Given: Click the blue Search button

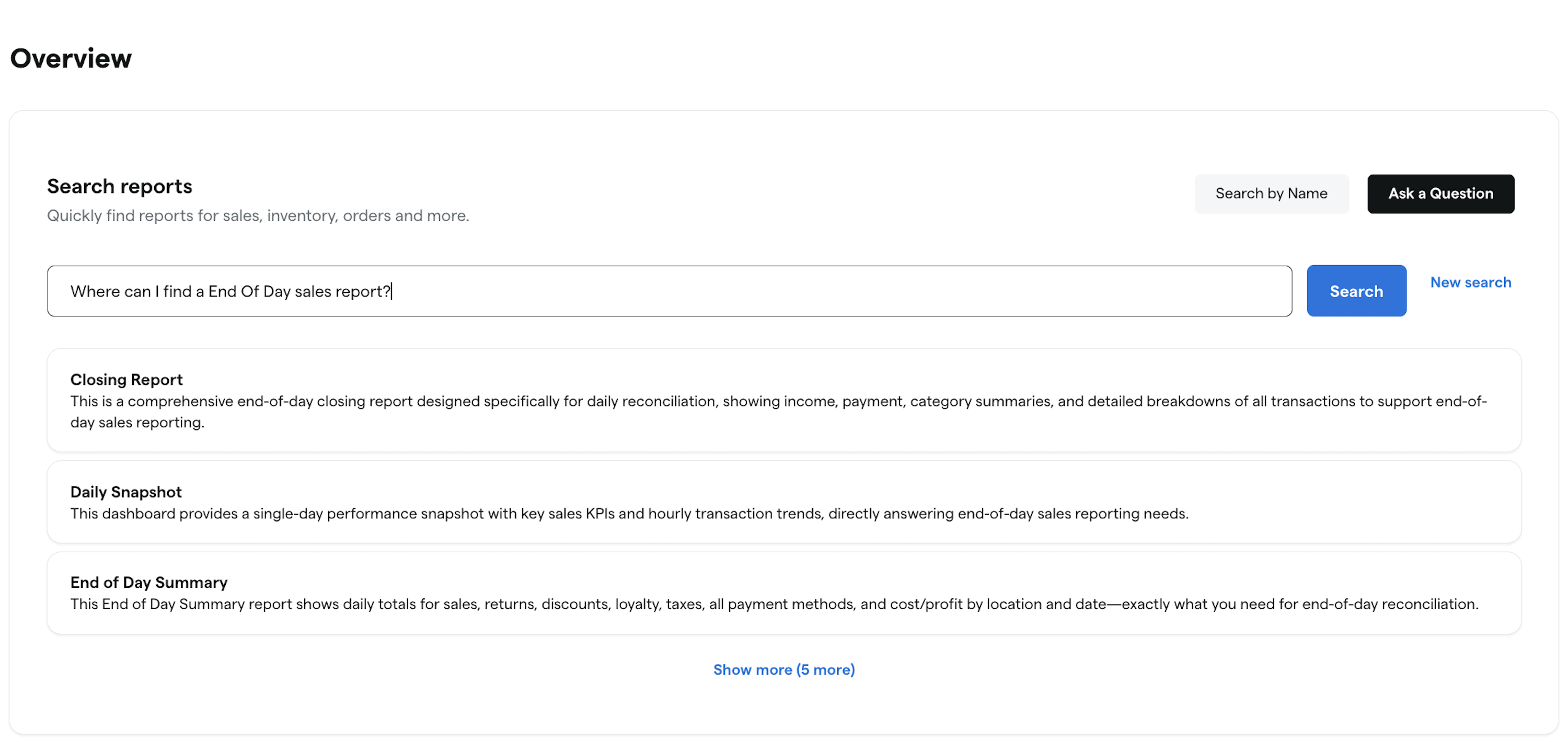Looking at the screenshot, I should pyautogui.click(x=1356, y=291).
